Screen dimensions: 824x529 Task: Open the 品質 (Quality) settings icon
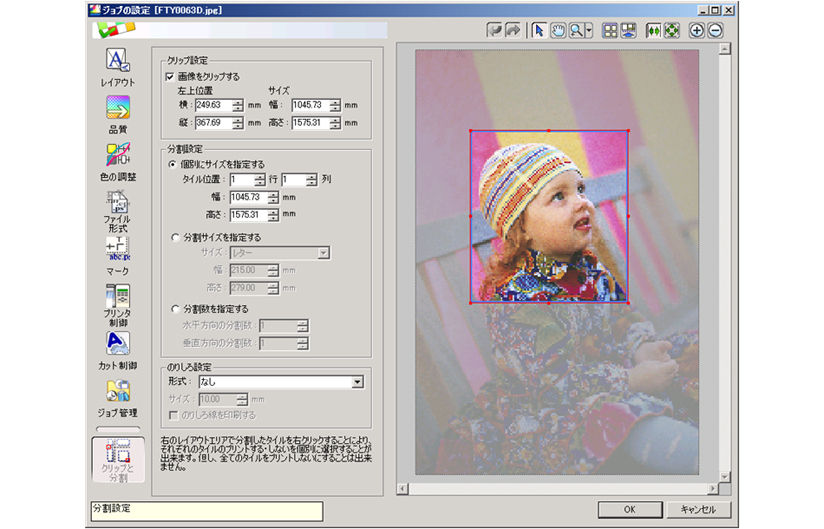click(x=117, y=108)
